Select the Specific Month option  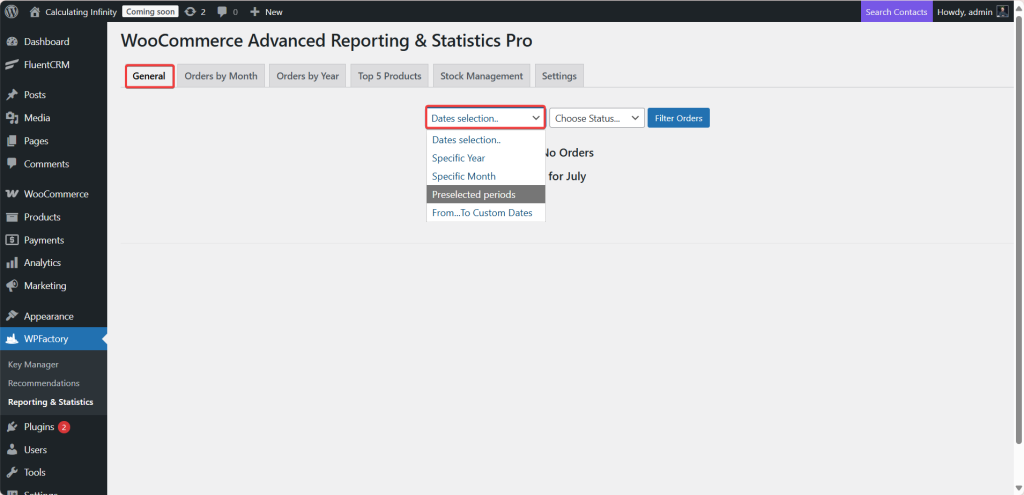486,176
